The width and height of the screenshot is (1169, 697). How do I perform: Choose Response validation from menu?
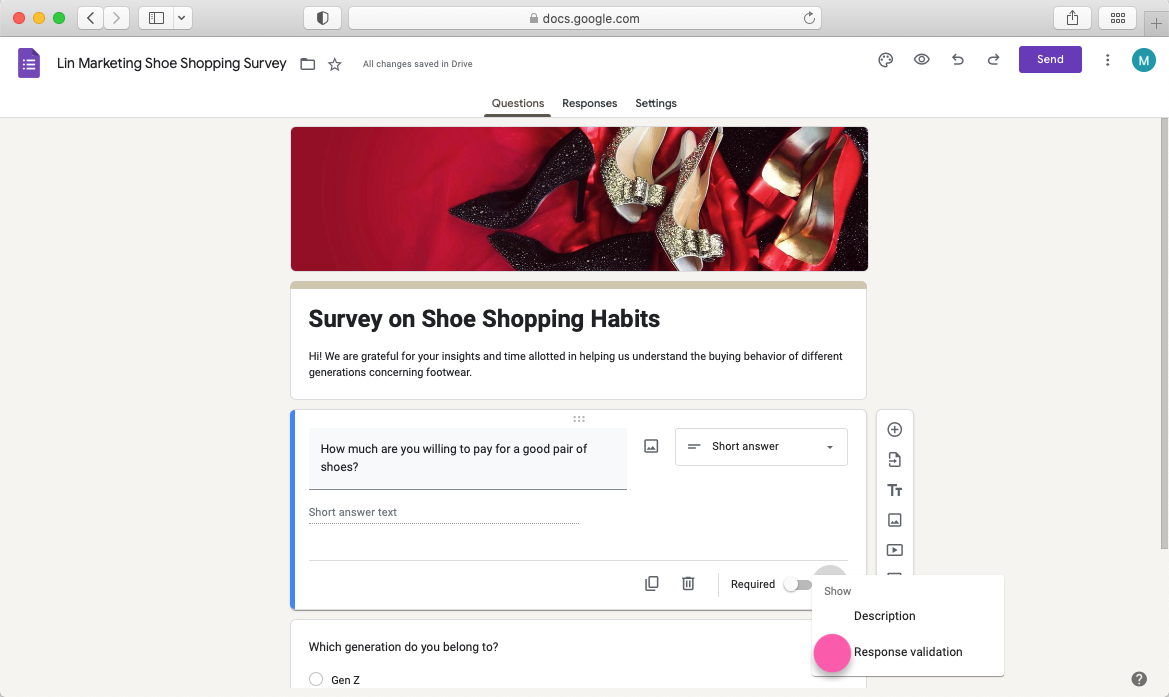click(x=907, y=652)
